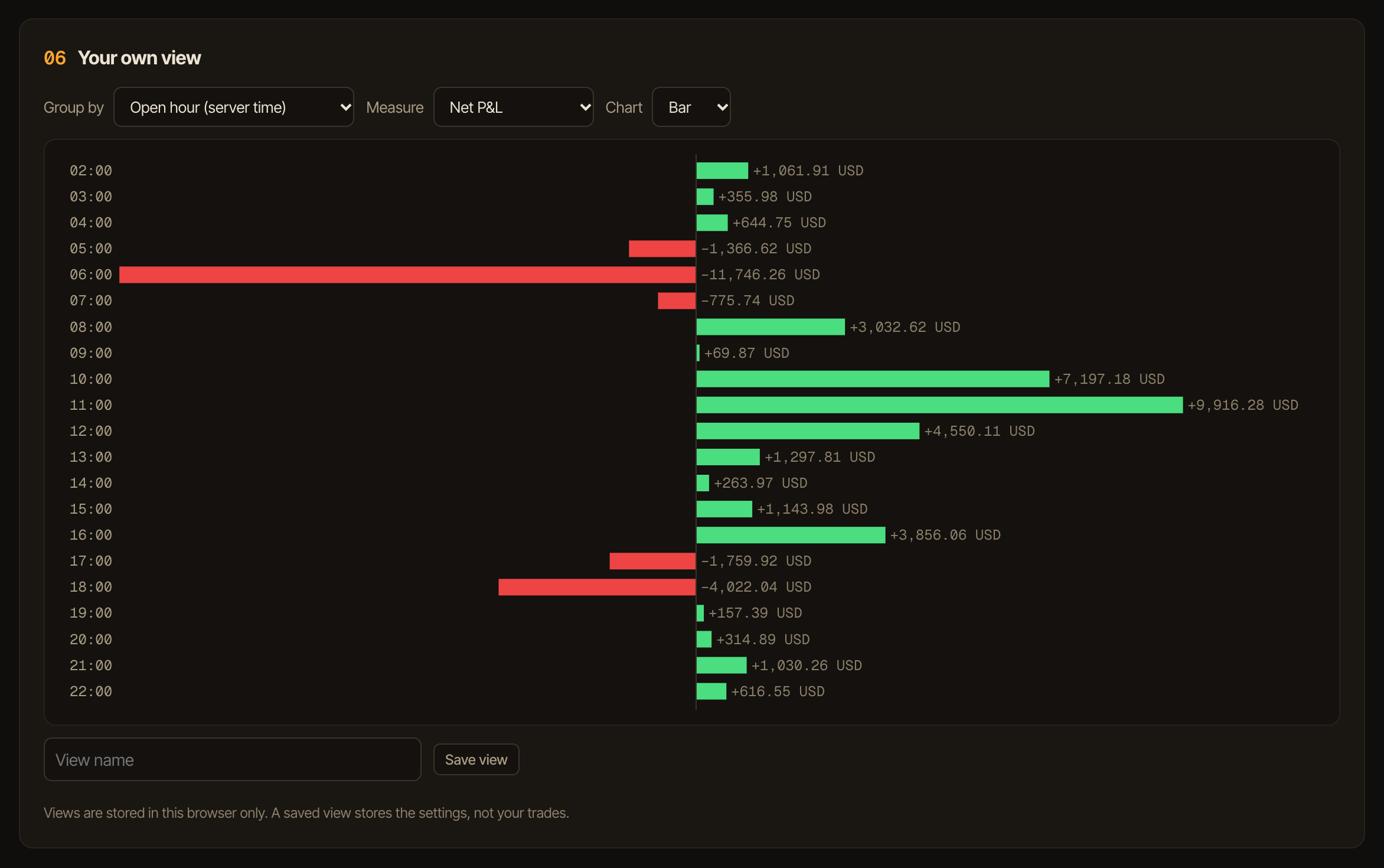Click the value +314.89 USD
The width and height of the screenshot is (1384, 868).
(x=763, y=639)
